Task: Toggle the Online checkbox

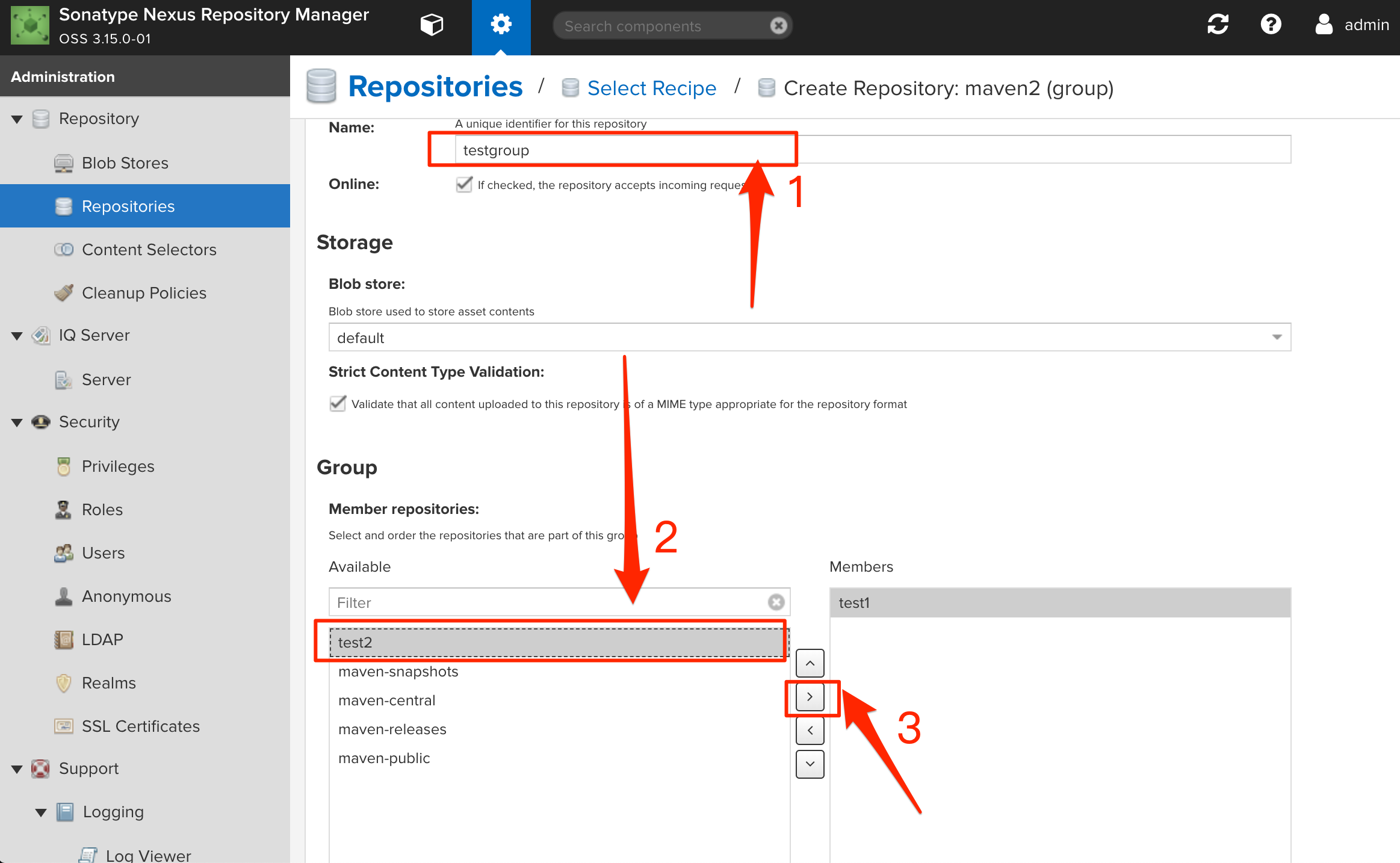Action: click(463, 184)
